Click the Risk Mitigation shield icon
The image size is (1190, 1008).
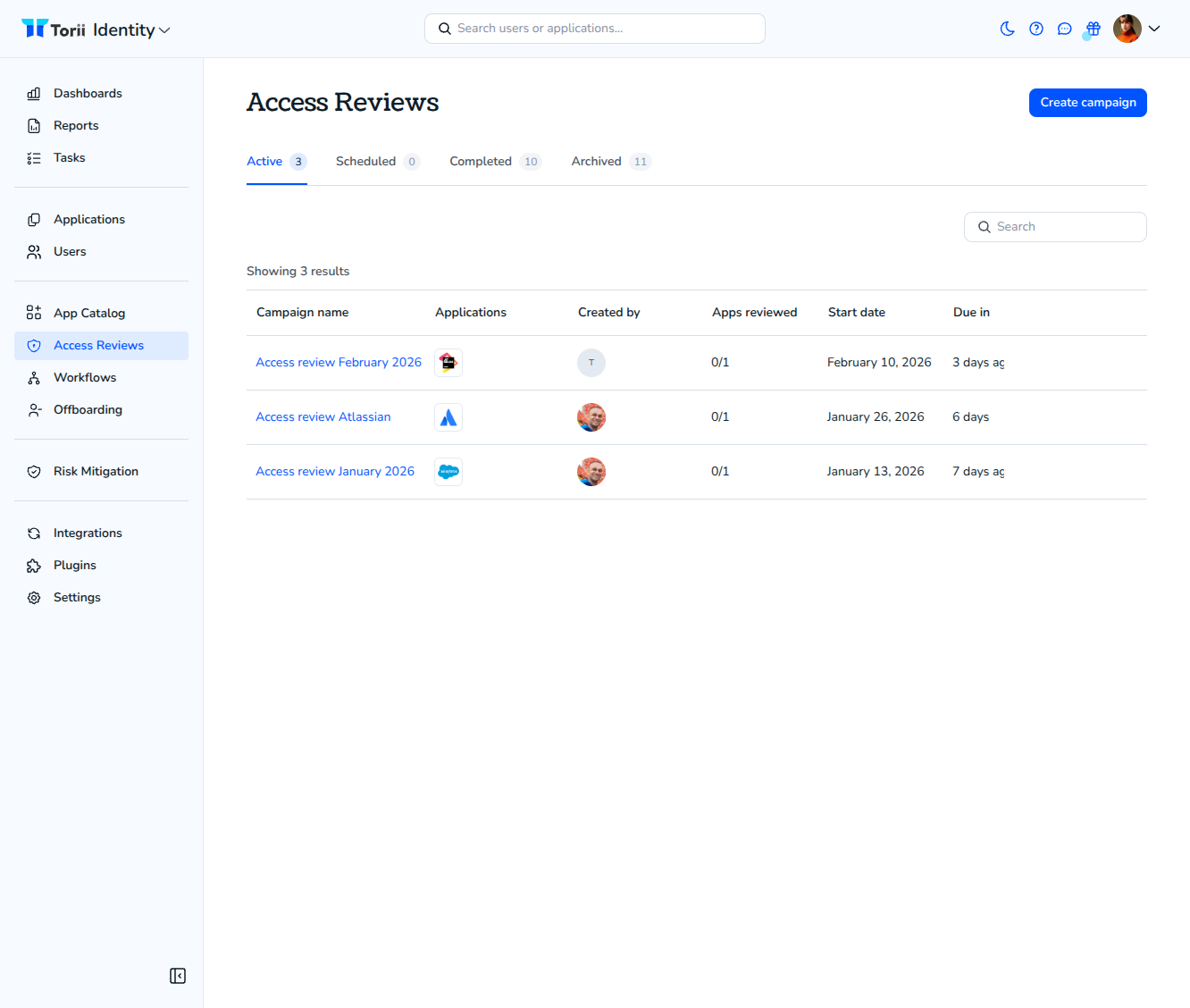(x=34, y=472)
